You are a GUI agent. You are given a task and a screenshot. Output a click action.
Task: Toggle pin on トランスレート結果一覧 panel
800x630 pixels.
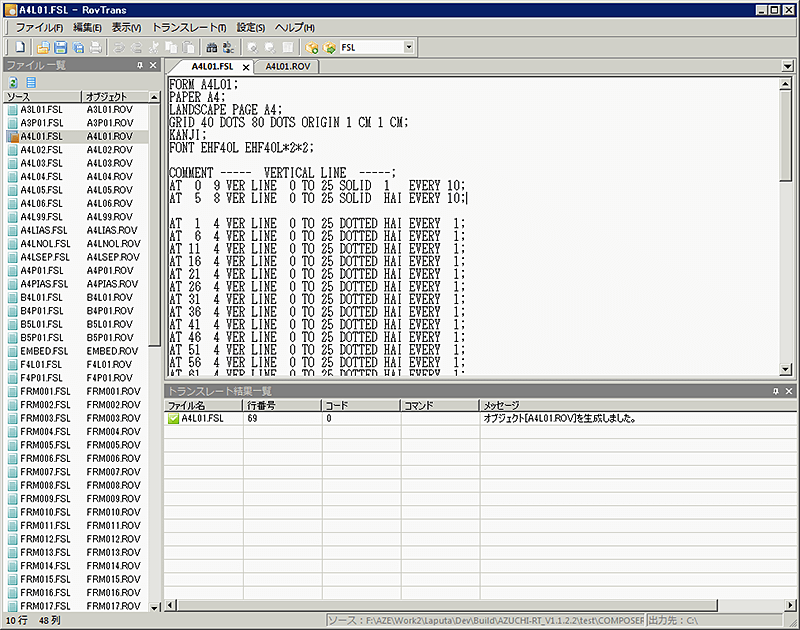775,391
